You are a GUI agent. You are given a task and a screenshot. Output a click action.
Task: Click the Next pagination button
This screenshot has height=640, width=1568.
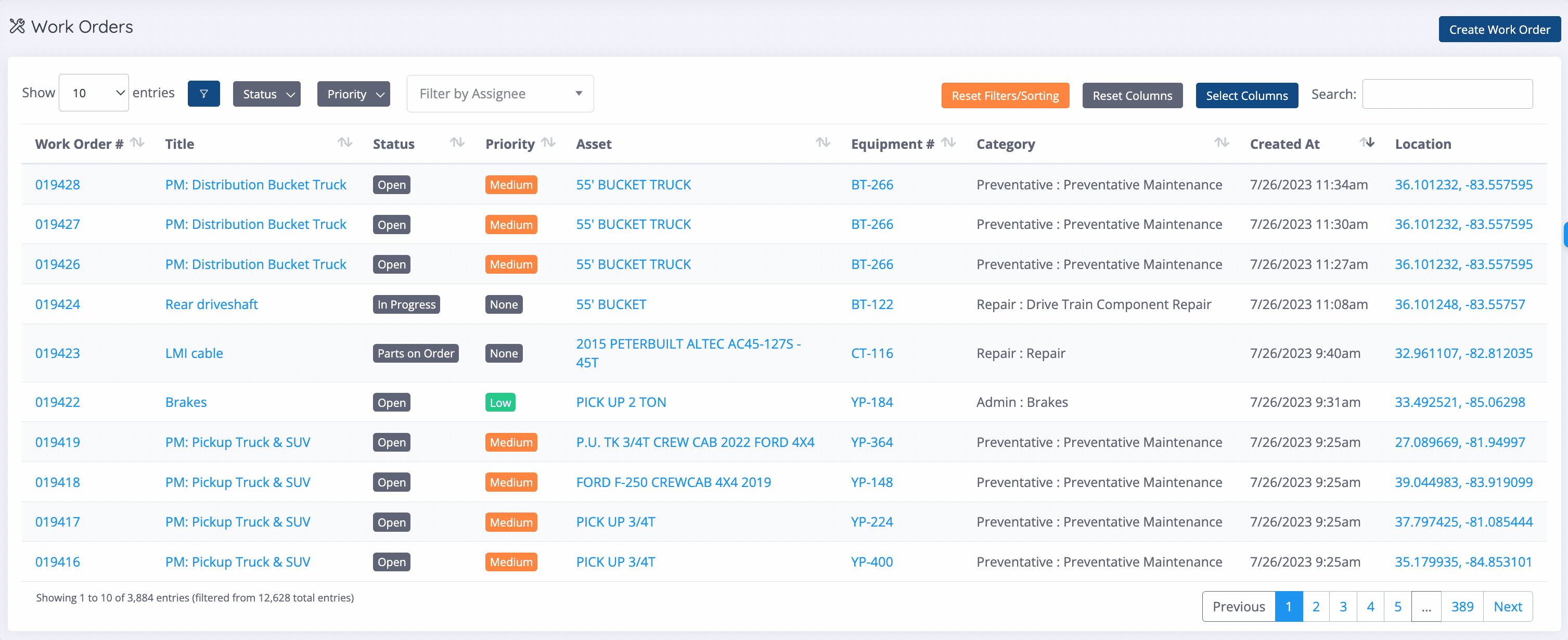click(1508, 607)
